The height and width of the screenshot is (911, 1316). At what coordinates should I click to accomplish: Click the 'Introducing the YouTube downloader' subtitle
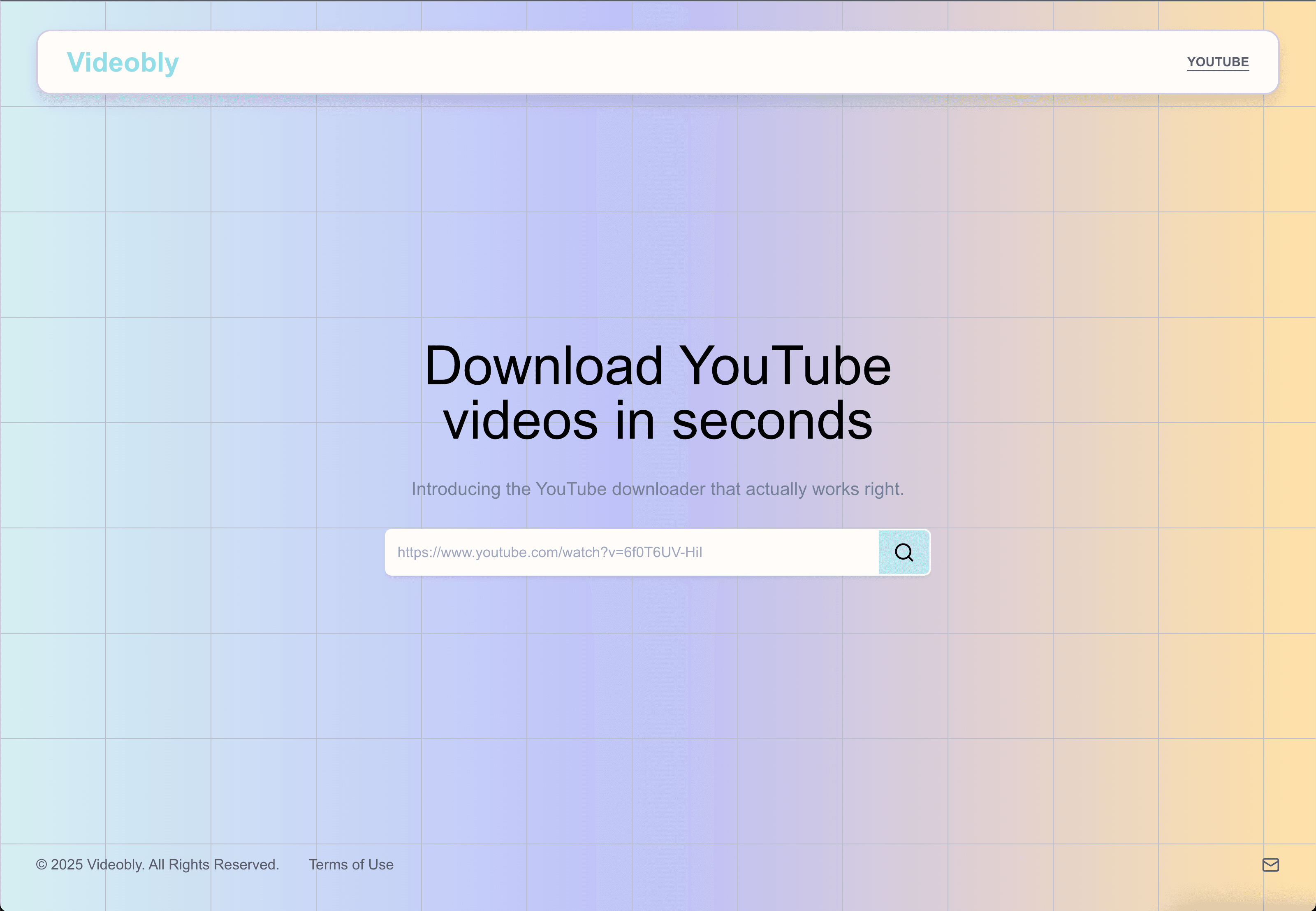click(658, 488)
